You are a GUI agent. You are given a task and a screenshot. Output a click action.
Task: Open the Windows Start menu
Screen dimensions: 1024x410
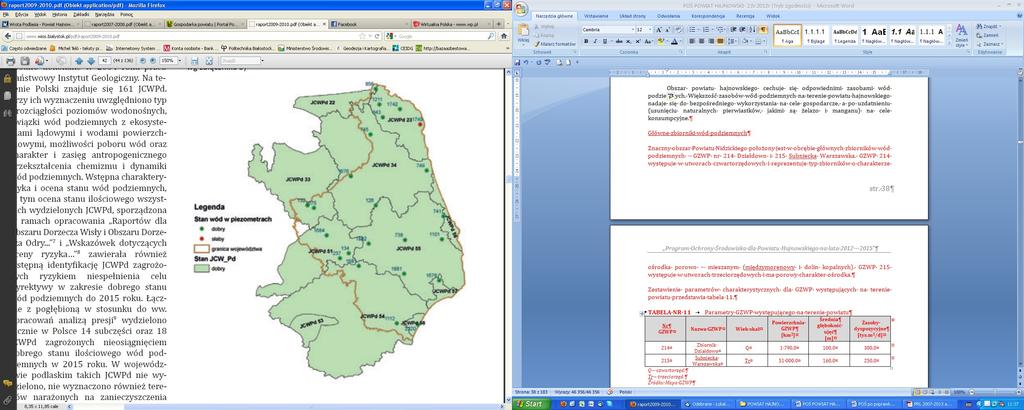(529, 404)
